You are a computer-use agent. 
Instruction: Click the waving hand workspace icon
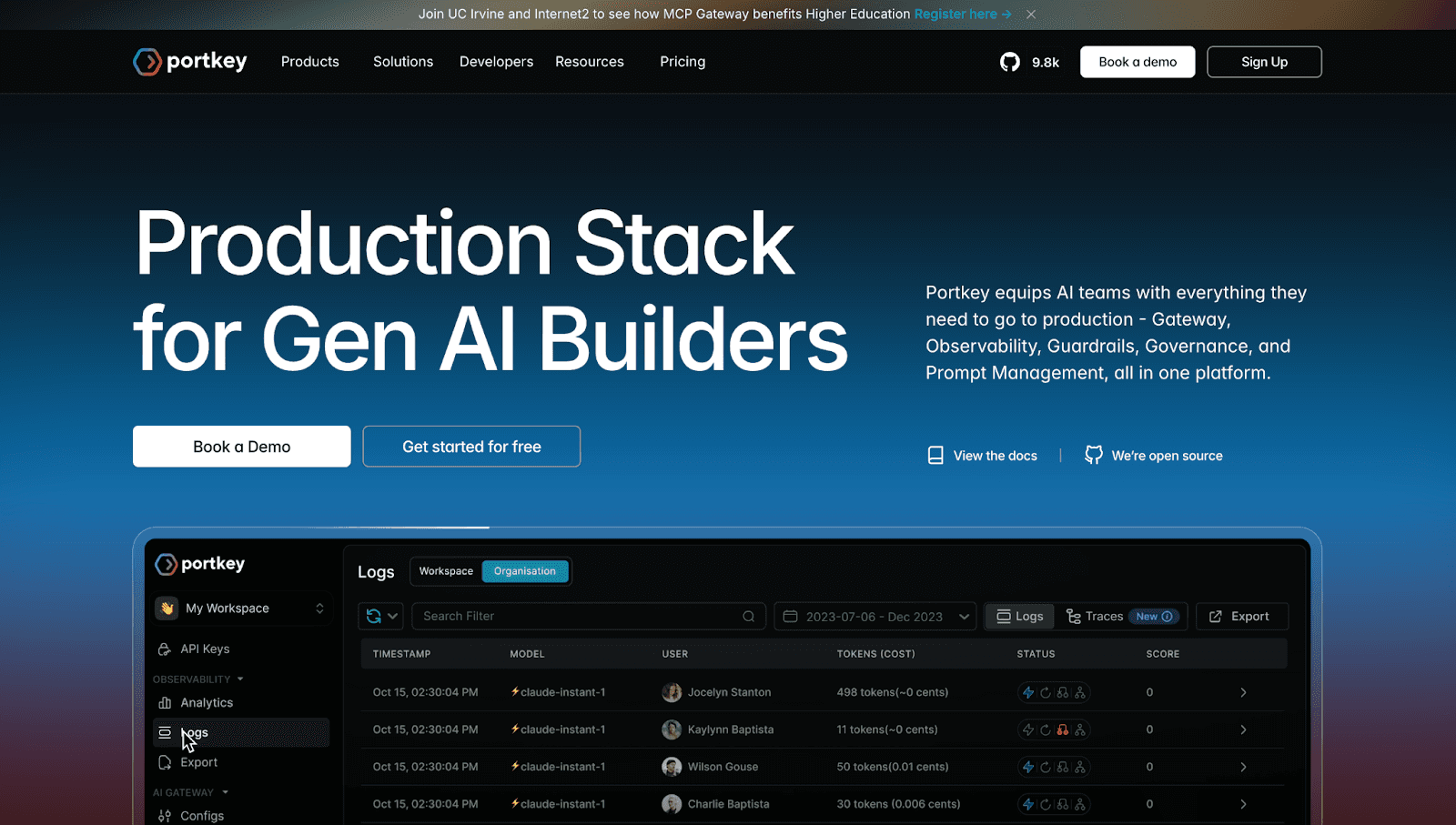pyautogui.click(x=167, y=609)
